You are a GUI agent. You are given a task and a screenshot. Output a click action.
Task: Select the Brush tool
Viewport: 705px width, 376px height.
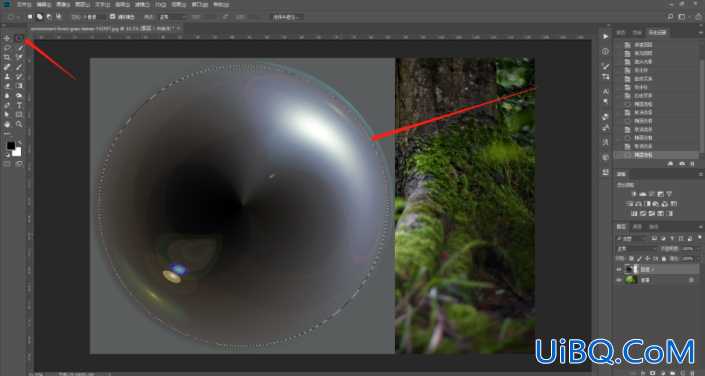pyautogui.click(x=19, y=67)
